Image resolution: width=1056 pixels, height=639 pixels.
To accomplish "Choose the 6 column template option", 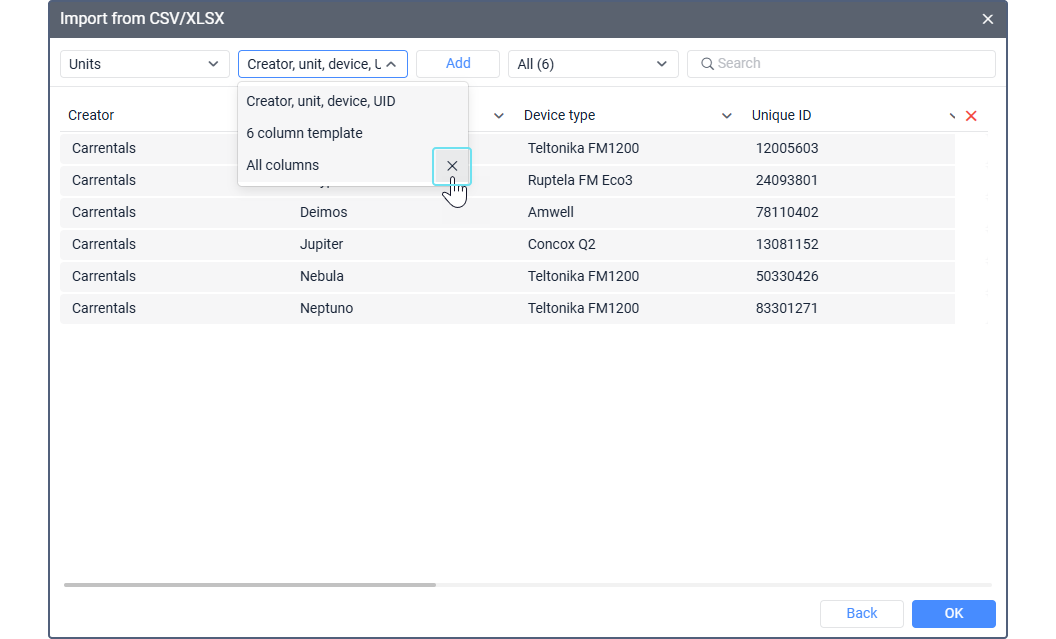I will point(304,133).
